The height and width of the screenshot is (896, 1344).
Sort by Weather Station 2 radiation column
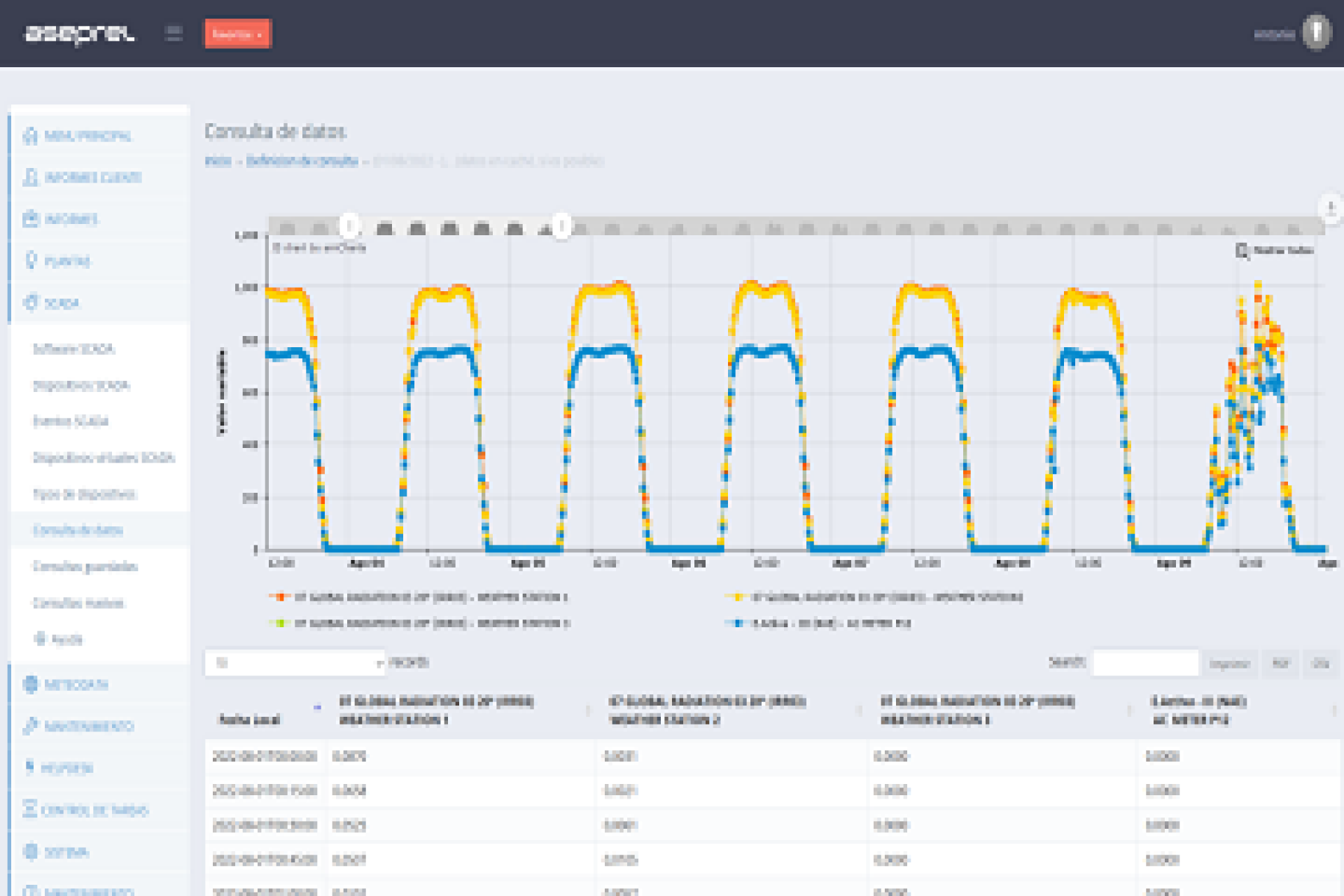pyautogui.click(x=733, y=710)
